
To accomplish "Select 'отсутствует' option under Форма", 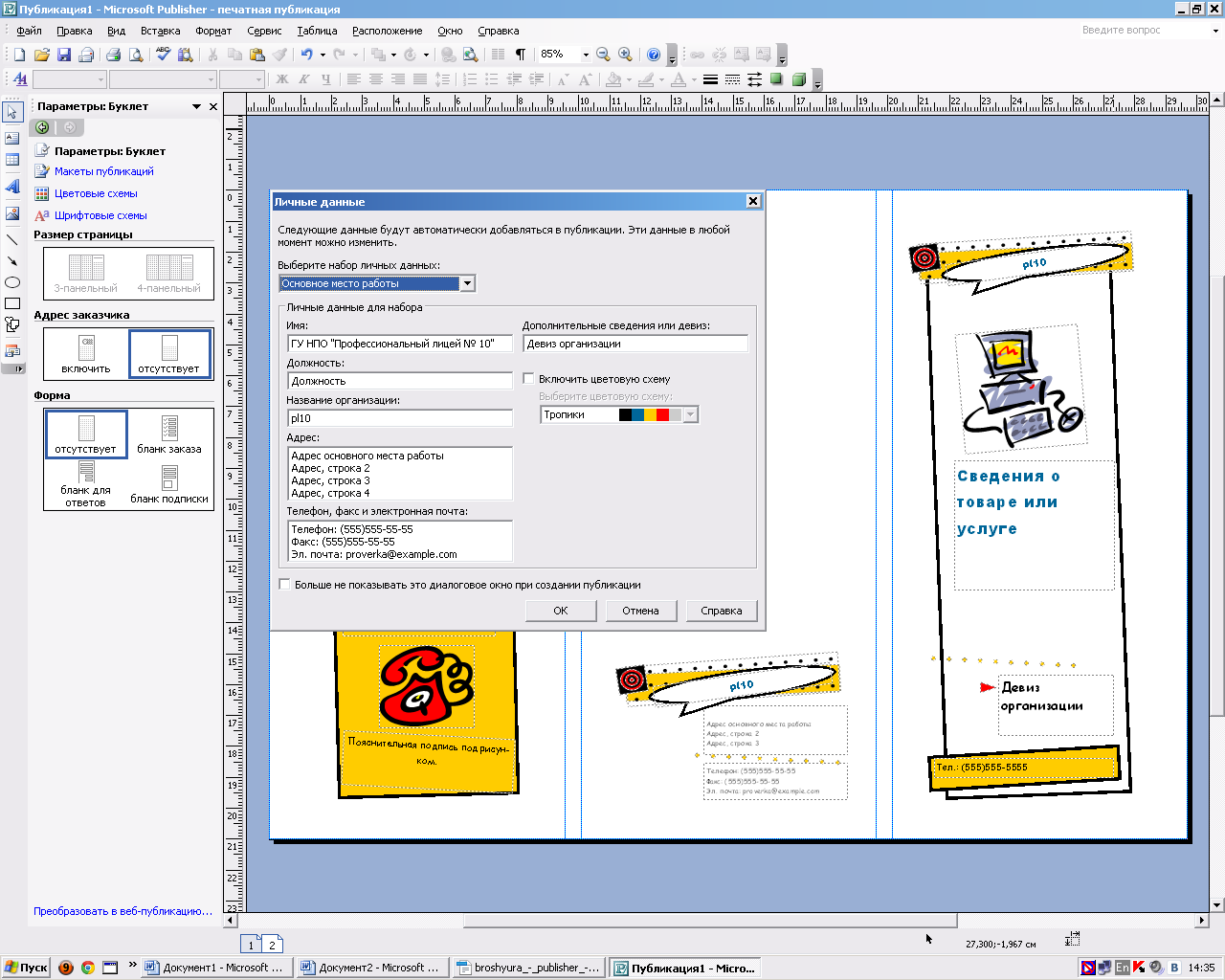I will (x=85, y=434).
